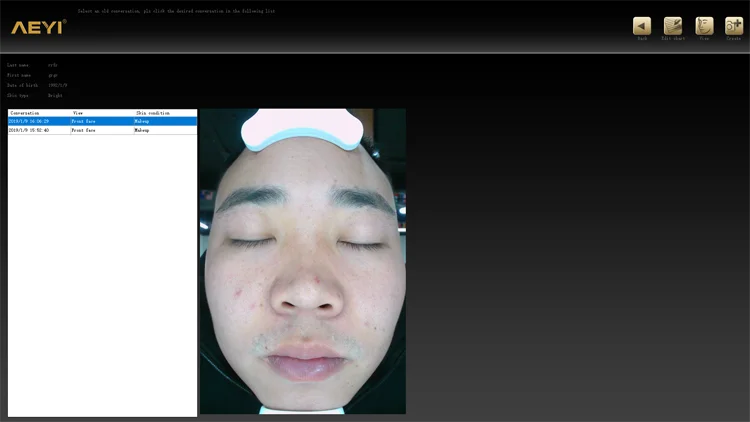Screen dimensions: 750x422
Task: Click the Skin condition column header
Action: tap(153, 113)
